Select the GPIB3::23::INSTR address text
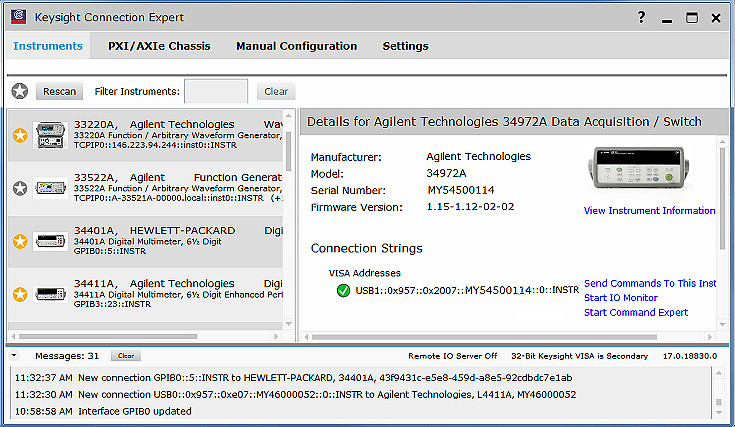Image resolution: width=735 pixels, height=427 pixels. pos(112,304)
